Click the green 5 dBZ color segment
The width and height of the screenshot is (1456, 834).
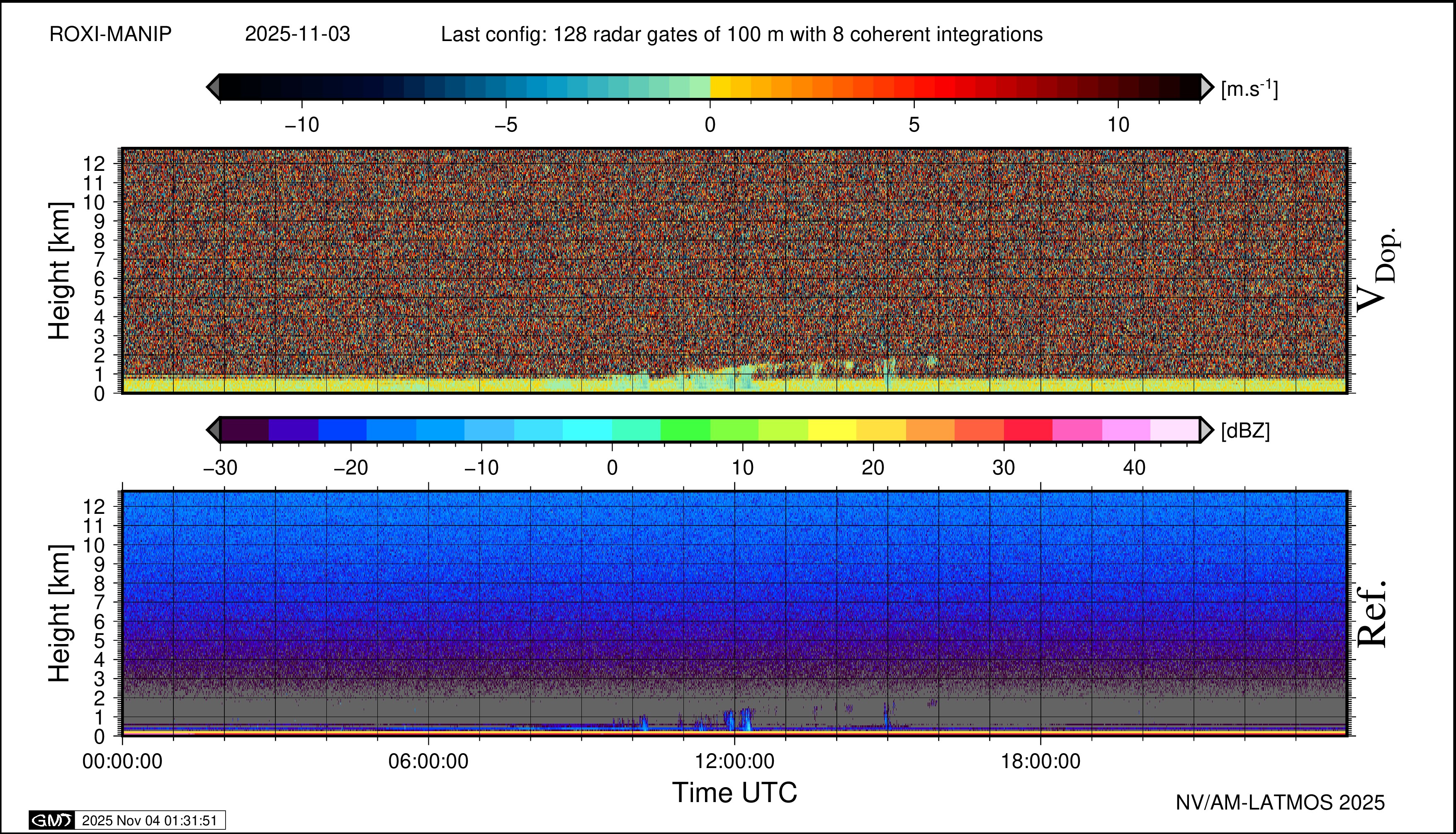[685, 430]
